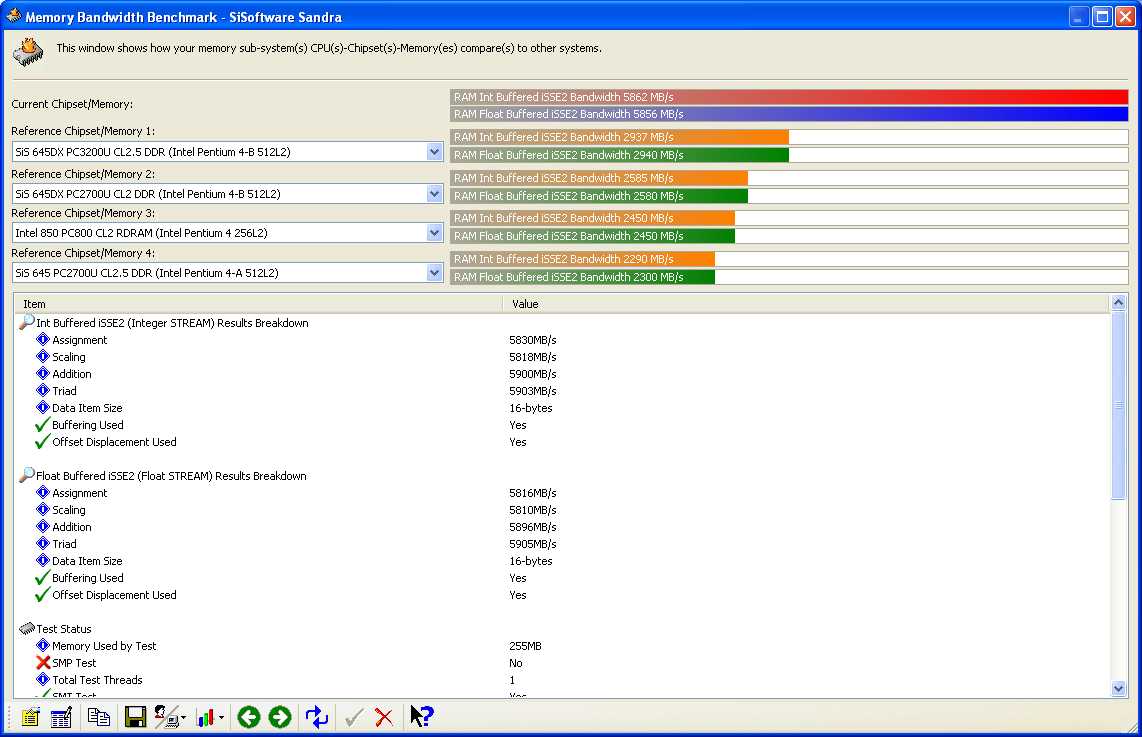Click the 'SMP Test' row label
This screenshot has width=1142, height=737.
74,663
